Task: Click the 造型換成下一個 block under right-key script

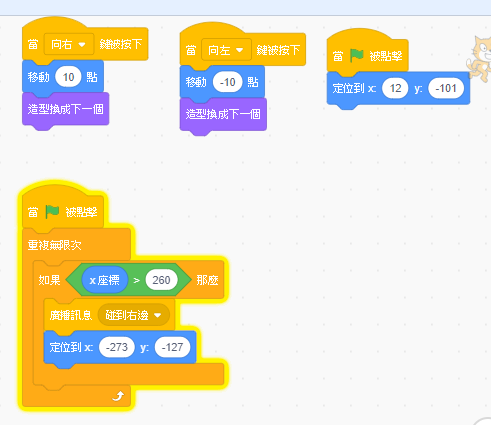Action: coord(66,110)
